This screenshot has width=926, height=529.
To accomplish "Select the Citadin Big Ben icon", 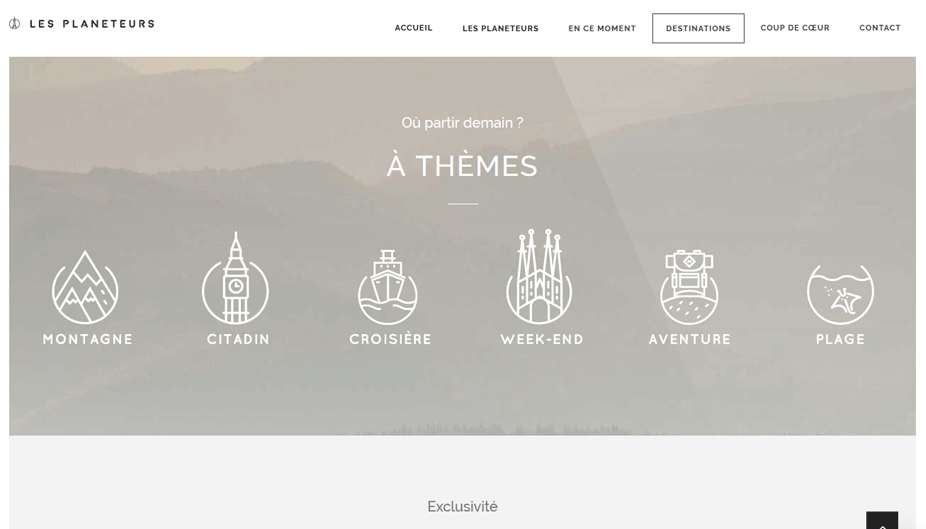I will 236,277.
